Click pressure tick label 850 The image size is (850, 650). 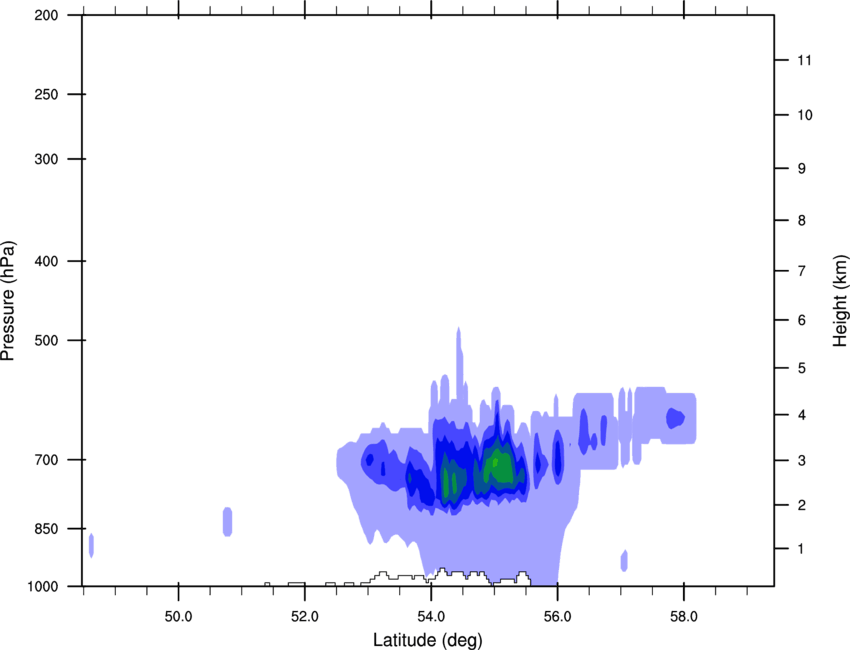(x=46, y=528)
